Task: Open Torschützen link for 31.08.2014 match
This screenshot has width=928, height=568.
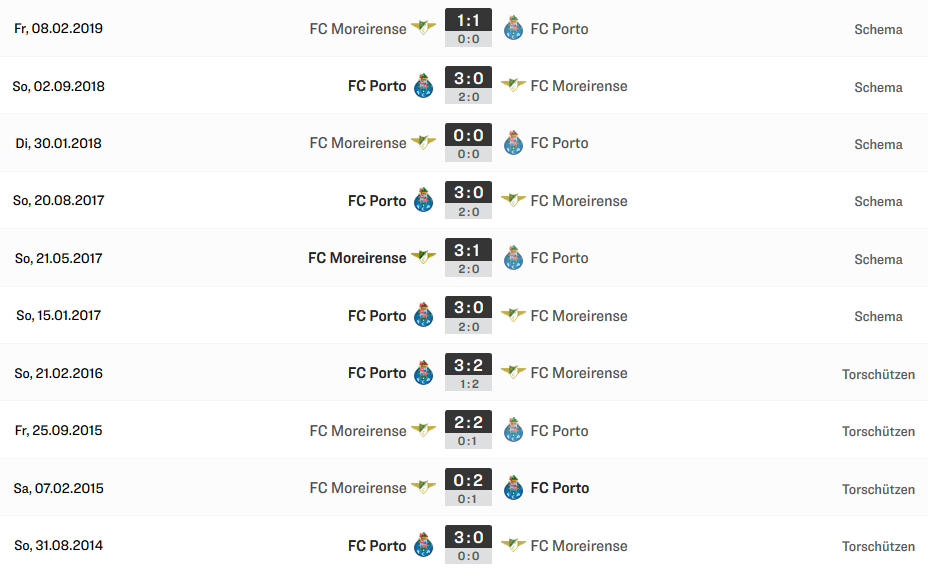Action: click(878, 547)
